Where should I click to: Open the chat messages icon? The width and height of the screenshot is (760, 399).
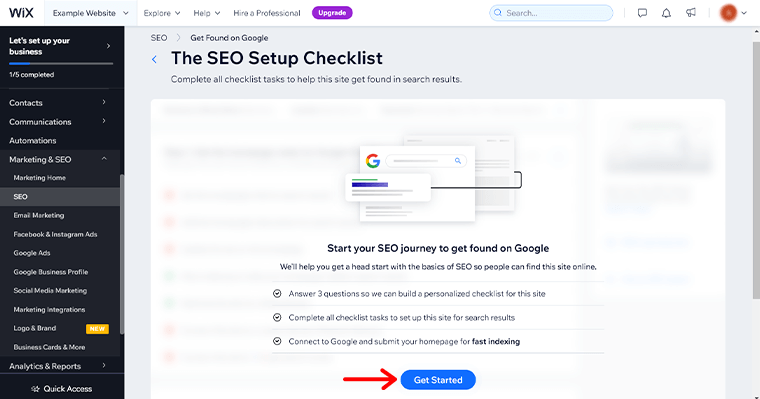[x=642, y=13]
